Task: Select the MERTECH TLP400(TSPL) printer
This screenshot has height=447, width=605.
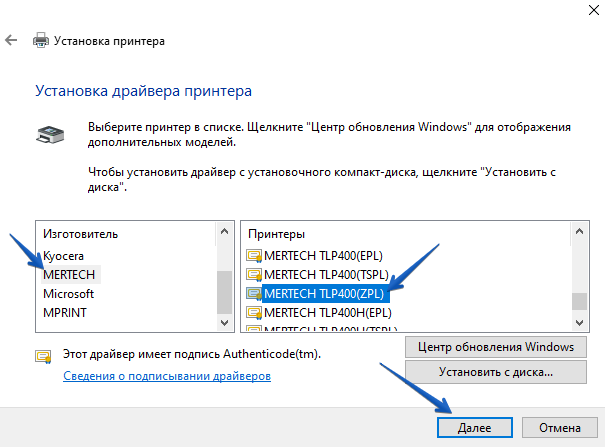Action: click(x=325, y=274)
